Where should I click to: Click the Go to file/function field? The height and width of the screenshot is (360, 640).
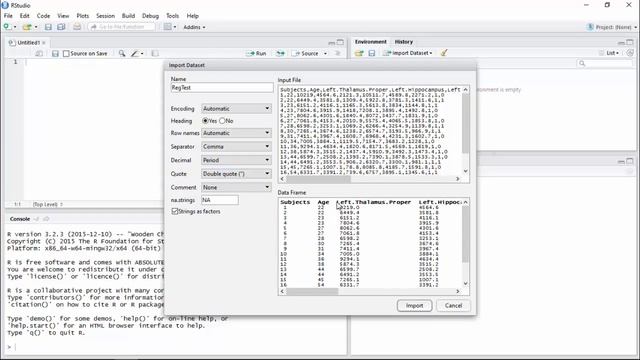point(122,27)
